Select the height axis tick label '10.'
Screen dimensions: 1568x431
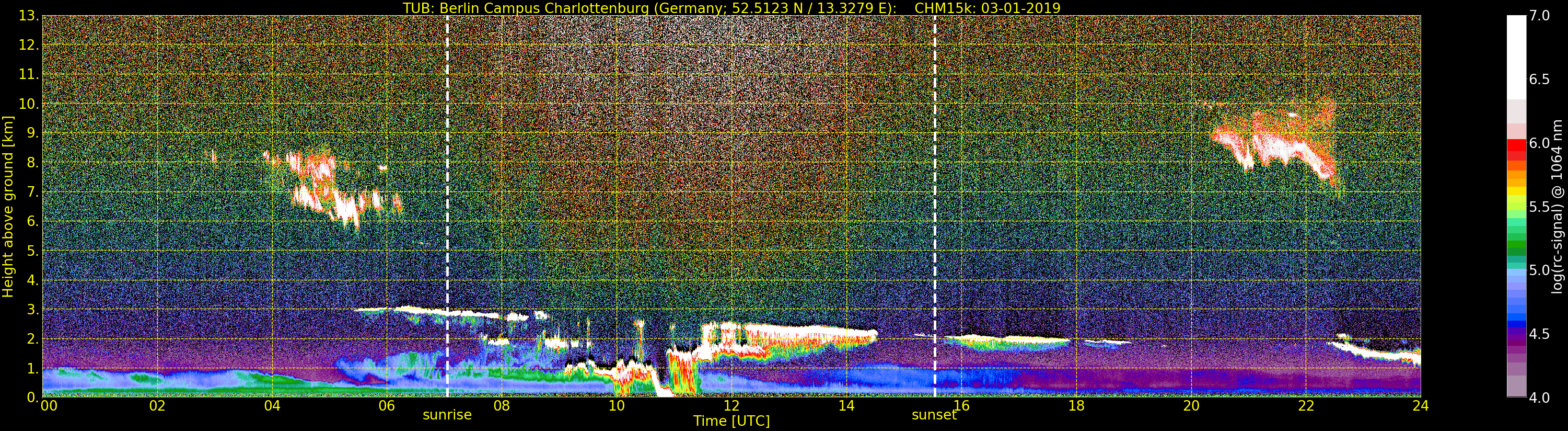(29, 104)
